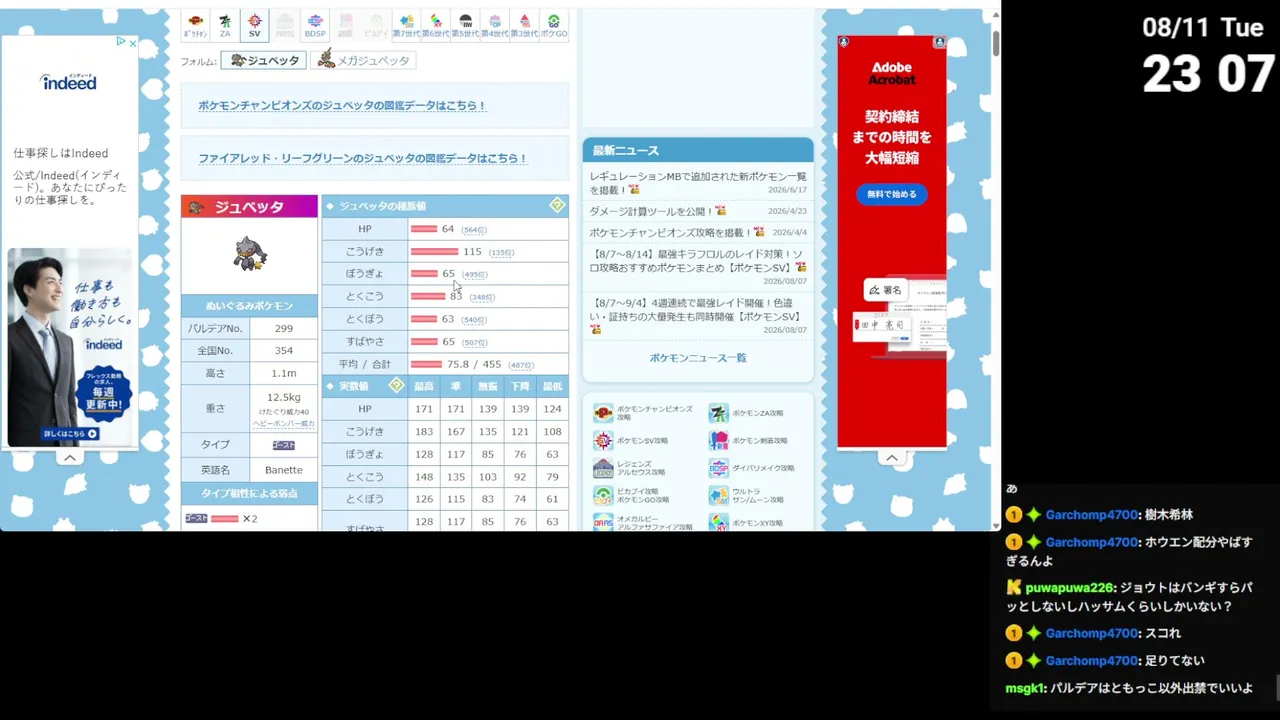The width and height of the screenshot is (1280, 720).
Task: Choose the ジュペッタ form button
Action: tap(264, 60)
